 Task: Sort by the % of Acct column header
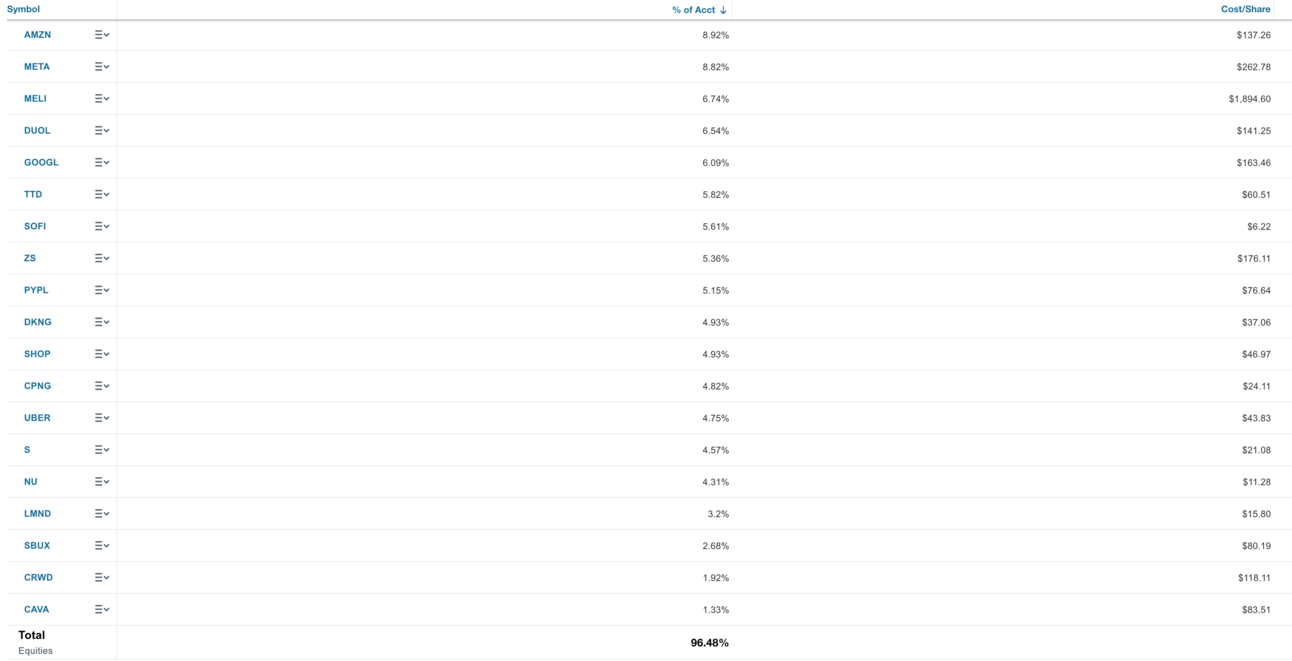693,10
